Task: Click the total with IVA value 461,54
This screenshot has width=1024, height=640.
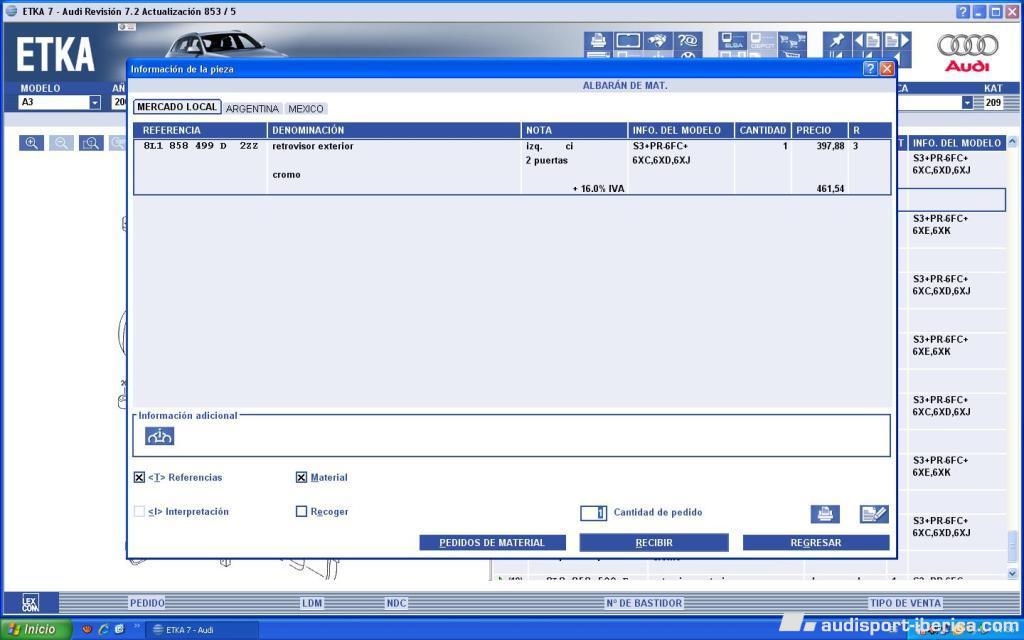Action: [x=830, y=189]
